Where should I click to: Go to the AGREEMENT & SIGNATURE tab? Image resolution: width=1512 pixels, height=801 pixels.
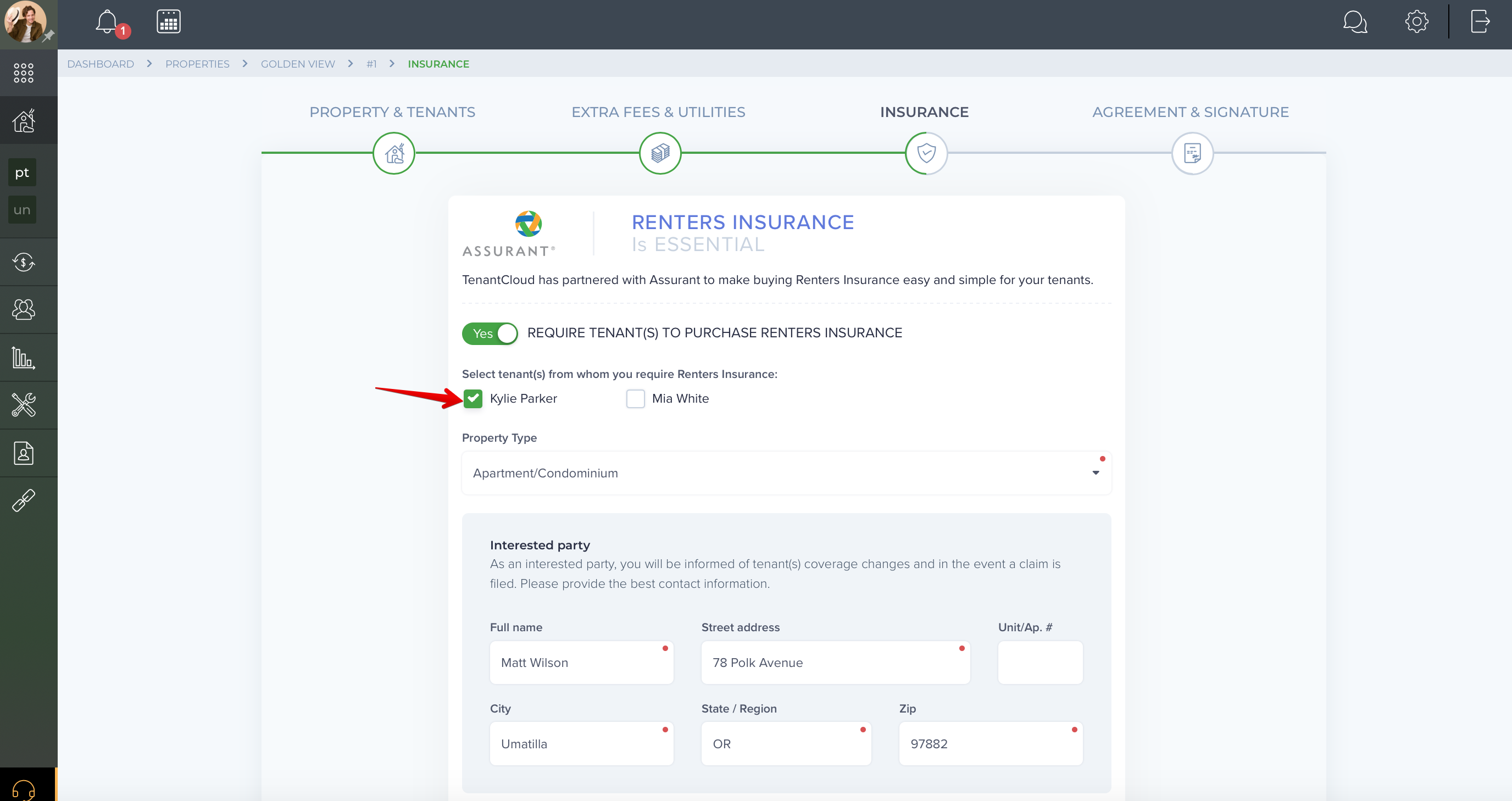click(1191, 112)
